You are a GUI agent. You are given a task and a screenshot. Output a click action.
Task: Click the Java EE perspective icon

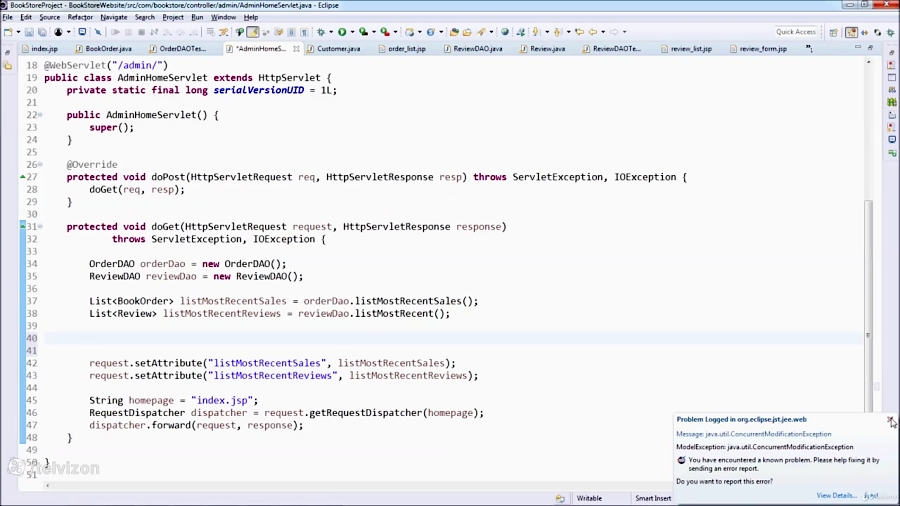[x=851, y=33]
